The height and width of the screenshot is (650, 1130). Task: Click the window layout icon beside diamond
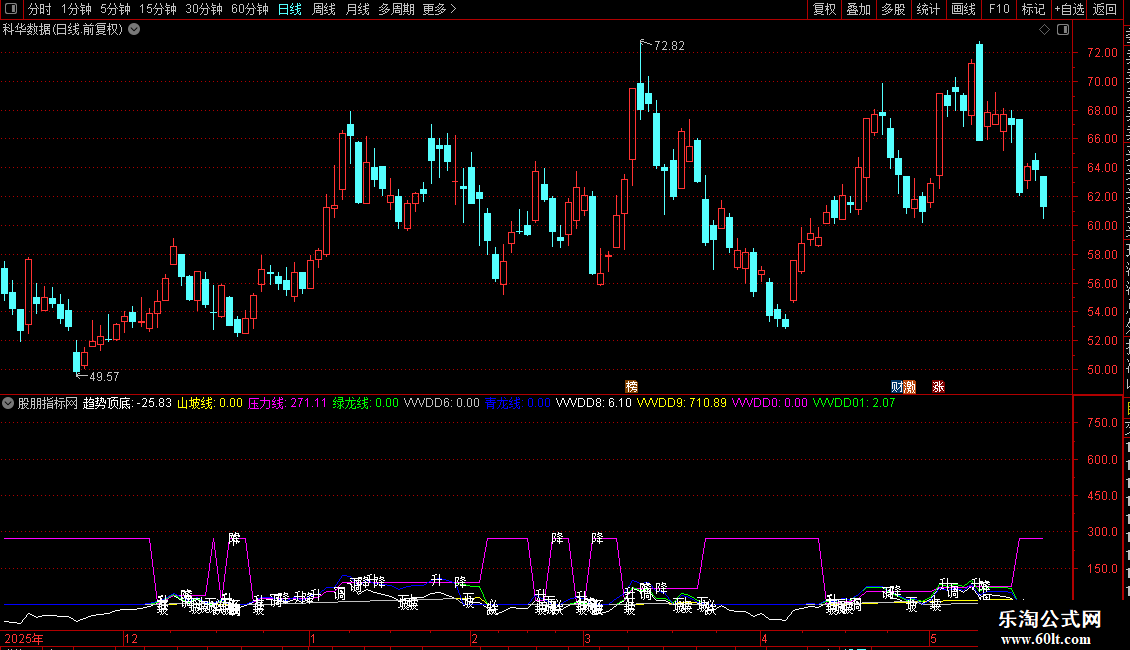pos(1063,30)
